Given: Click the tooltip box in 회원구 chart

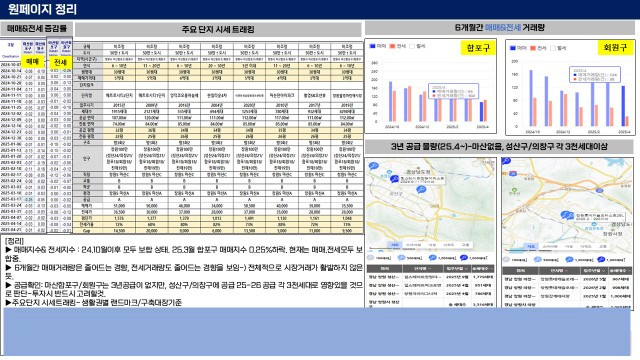Looking at the screenshot, I should coord(595,74).
